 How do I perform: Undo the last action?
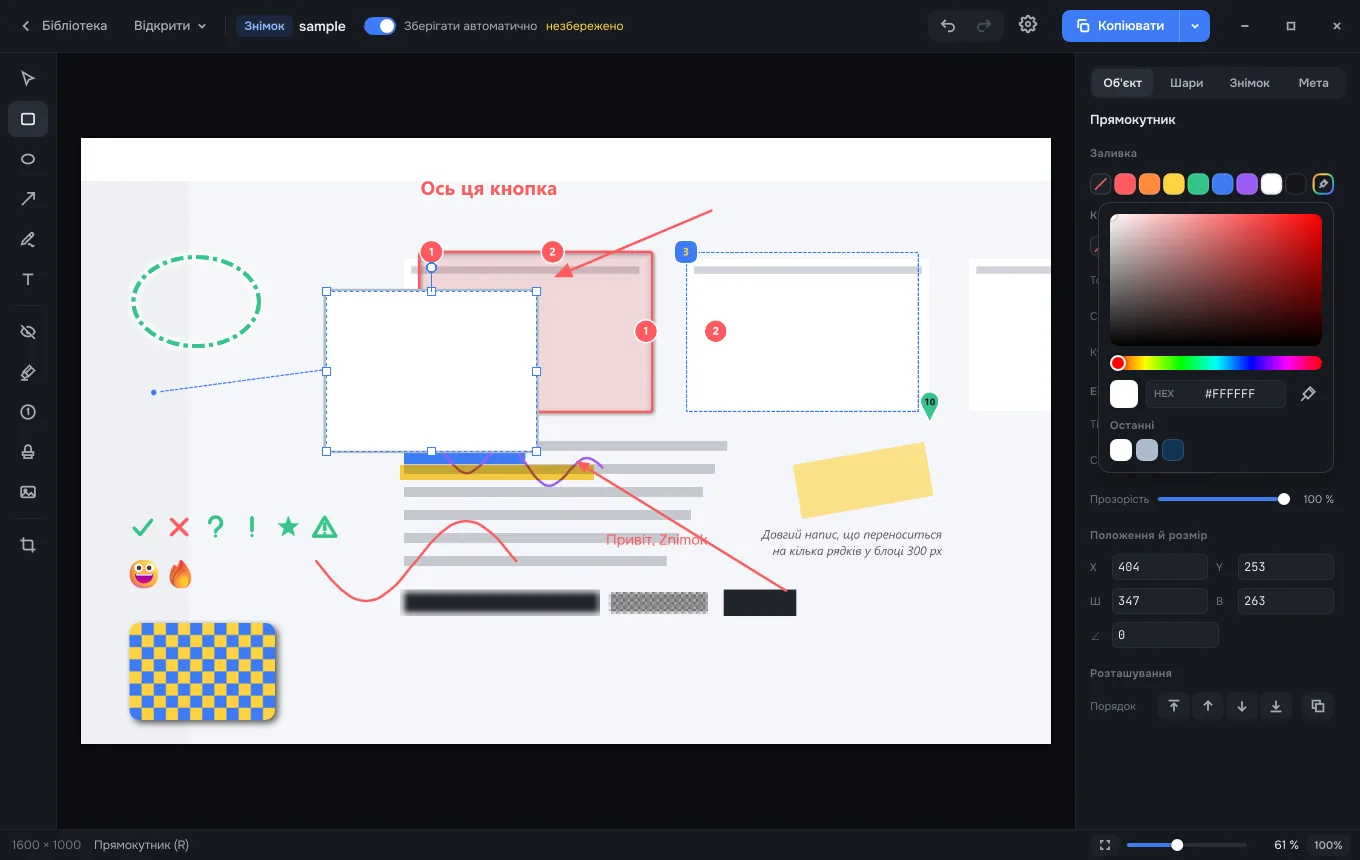click(948, 26)
